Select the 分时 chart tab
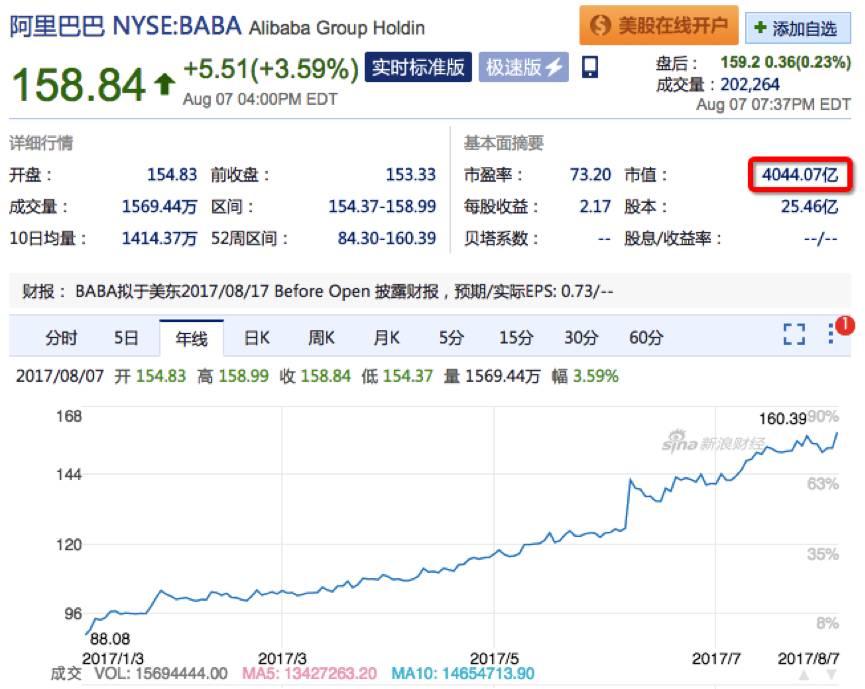Screen dimensions: 865x689 coord(61,337)
